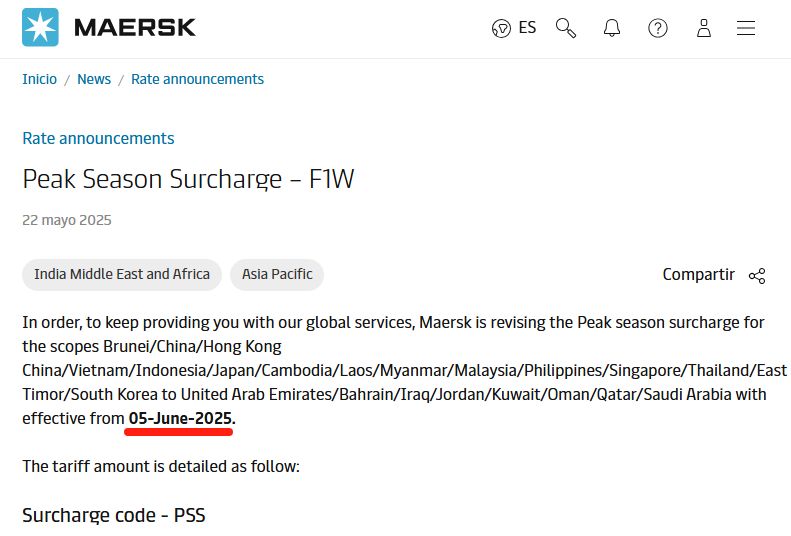The image size is (791, 536).
Task: Click the 22 mayo 2025 publication date
Action: click(67, 220)
